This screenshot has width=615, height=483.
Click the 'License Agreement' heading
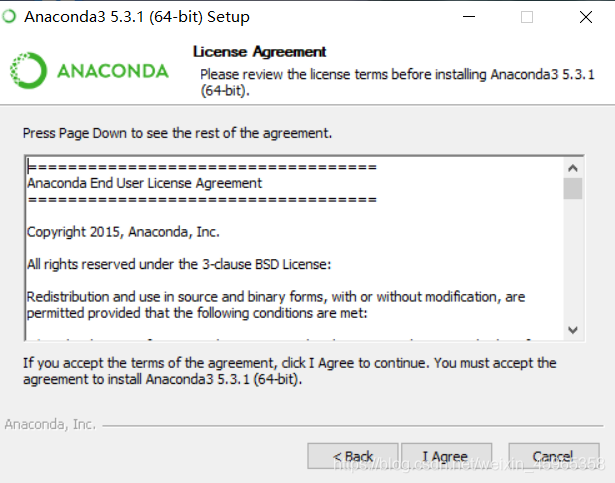coord(259,52)
